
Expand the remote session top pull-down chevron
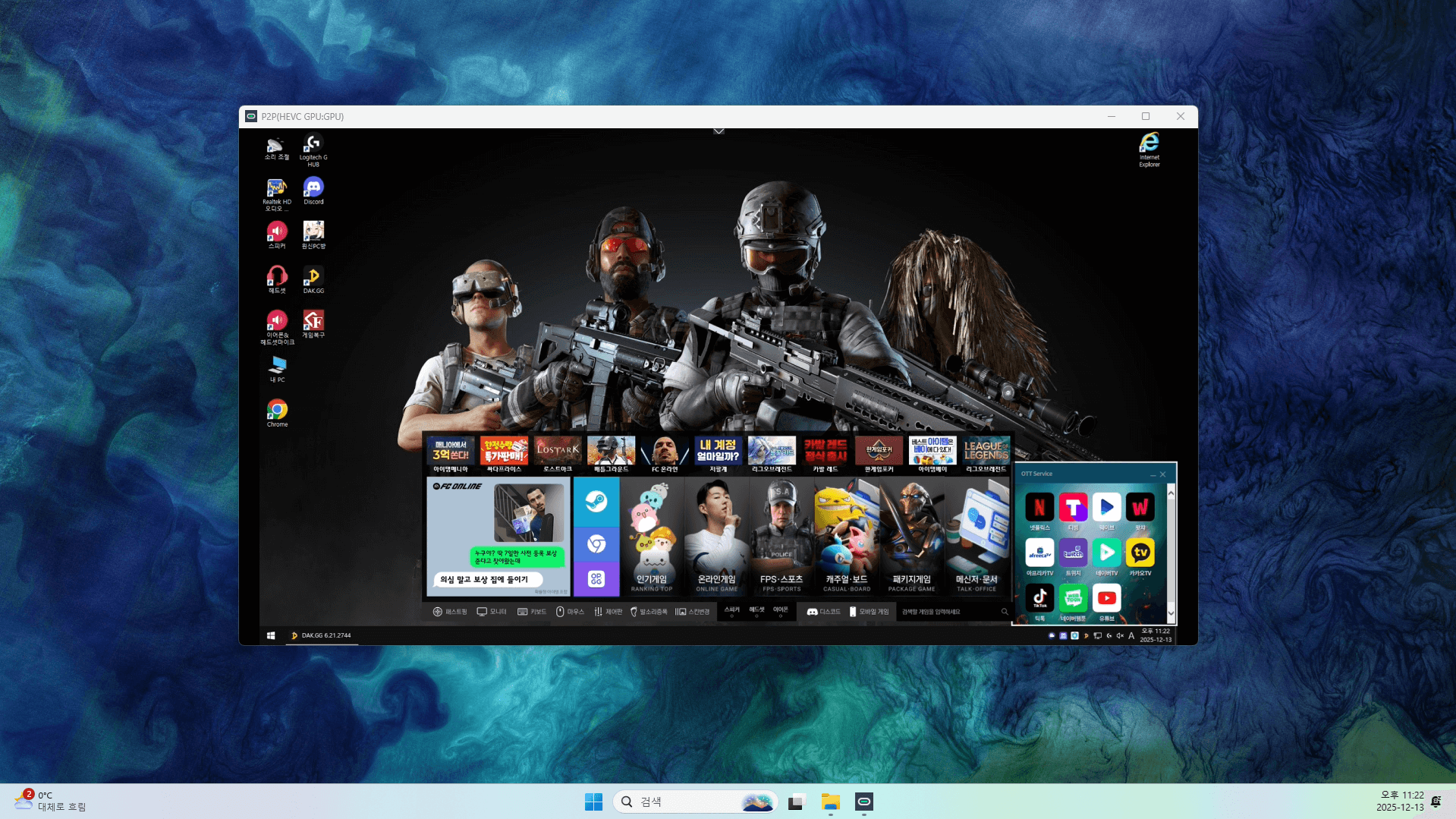click(719, 131)
